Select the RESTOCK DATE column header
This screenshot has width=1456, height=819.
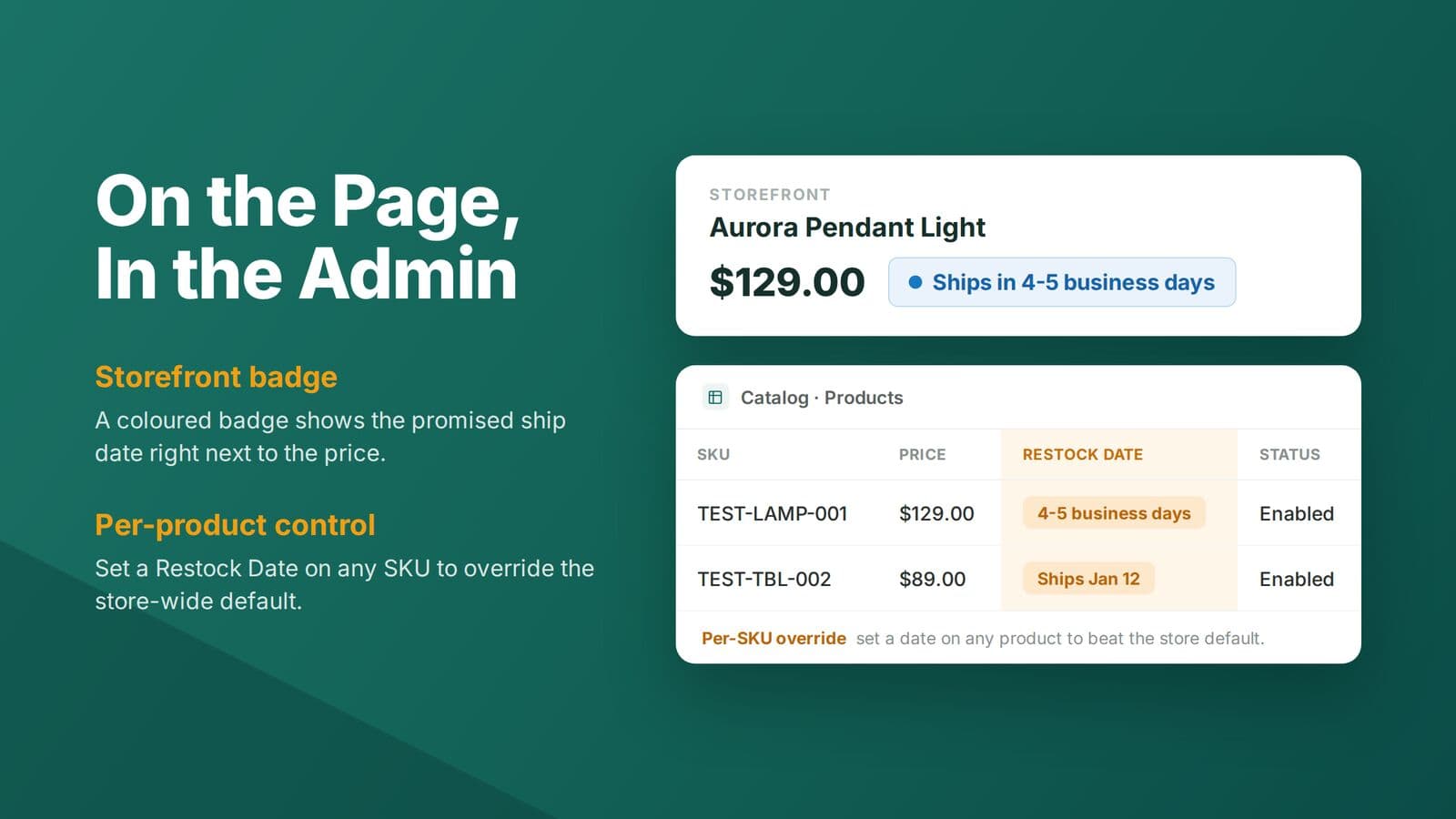[1082, 454]
